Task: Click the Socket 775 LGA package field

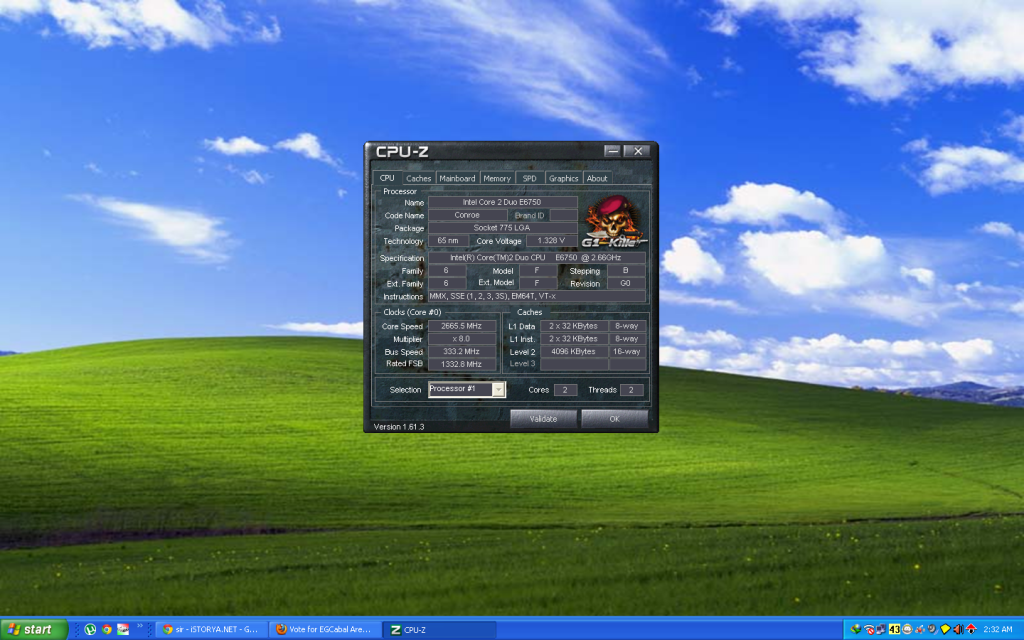Action: click(502, 228)
